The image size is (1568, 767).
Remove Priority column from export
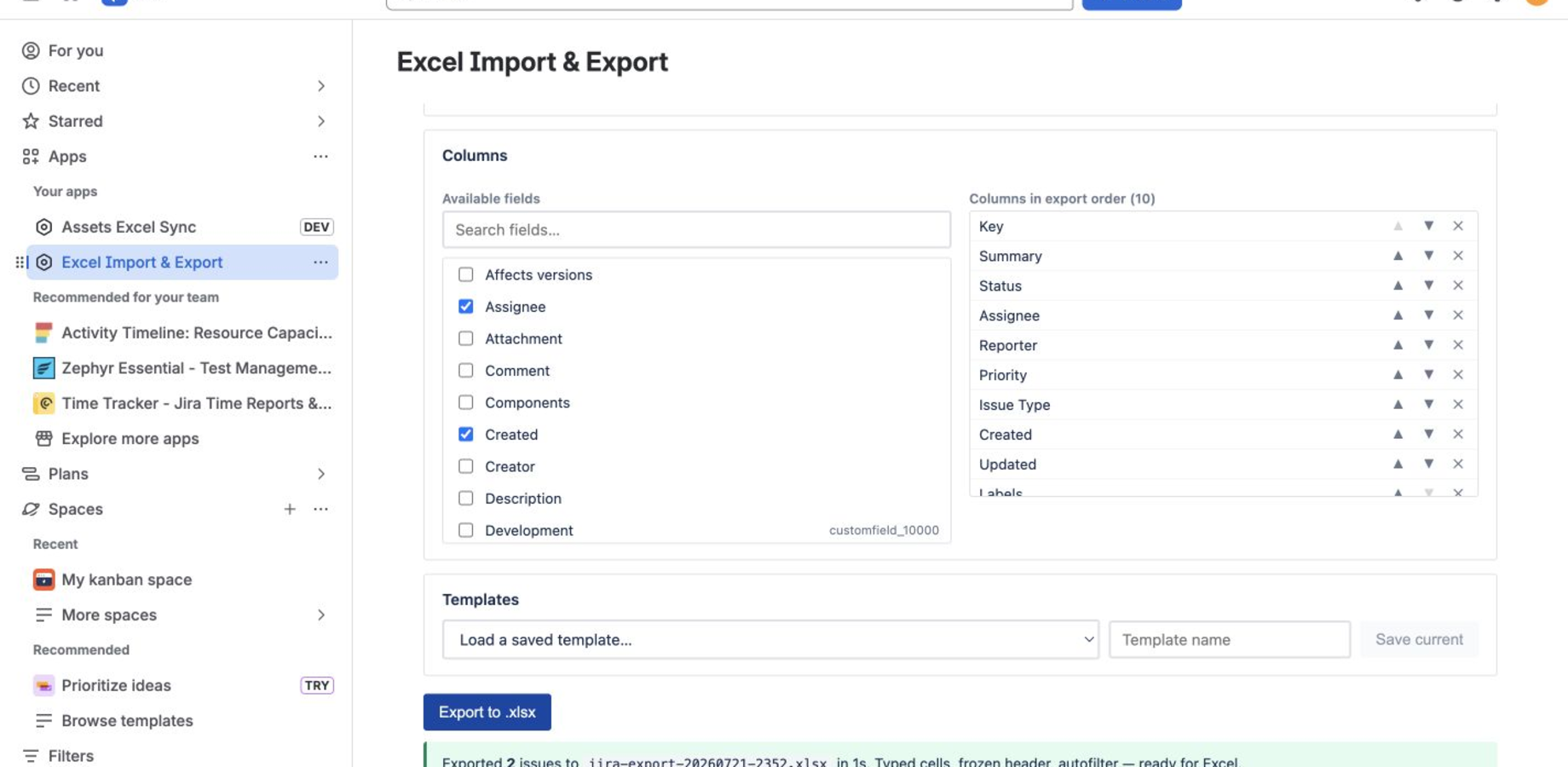[x=1458, y=375]
